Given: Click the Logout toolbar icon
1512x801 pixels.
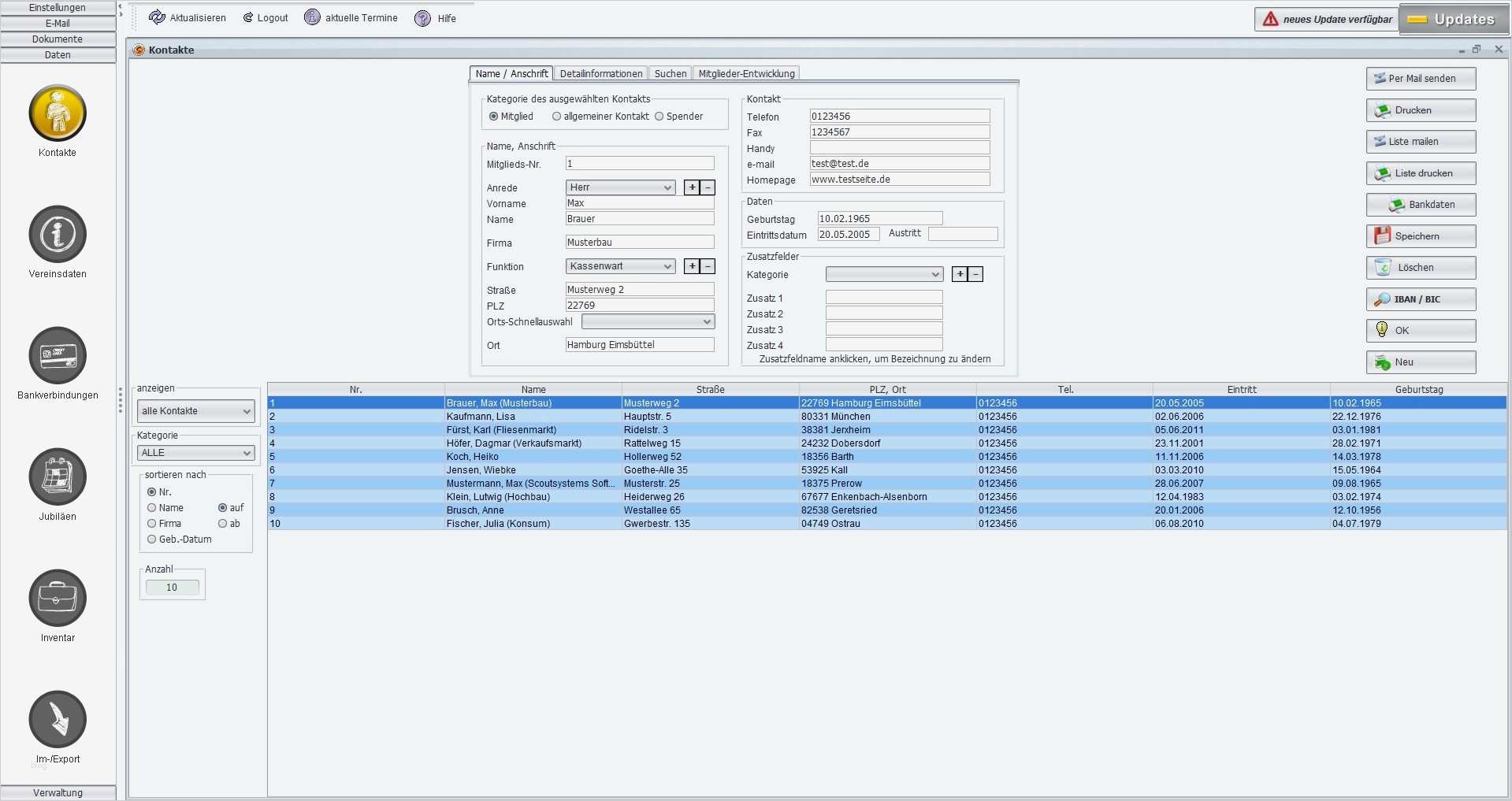Looking at the screenshot, I should 248,17.
